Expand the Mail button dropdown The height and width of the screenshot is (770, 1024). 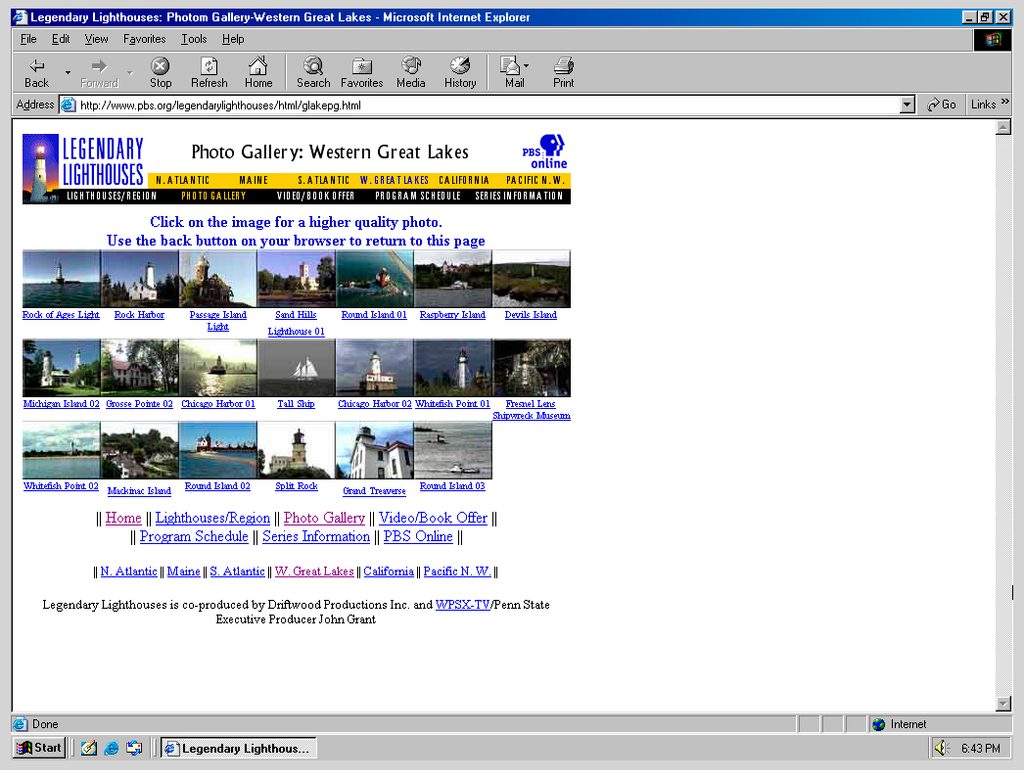click(x=526, y=66)
